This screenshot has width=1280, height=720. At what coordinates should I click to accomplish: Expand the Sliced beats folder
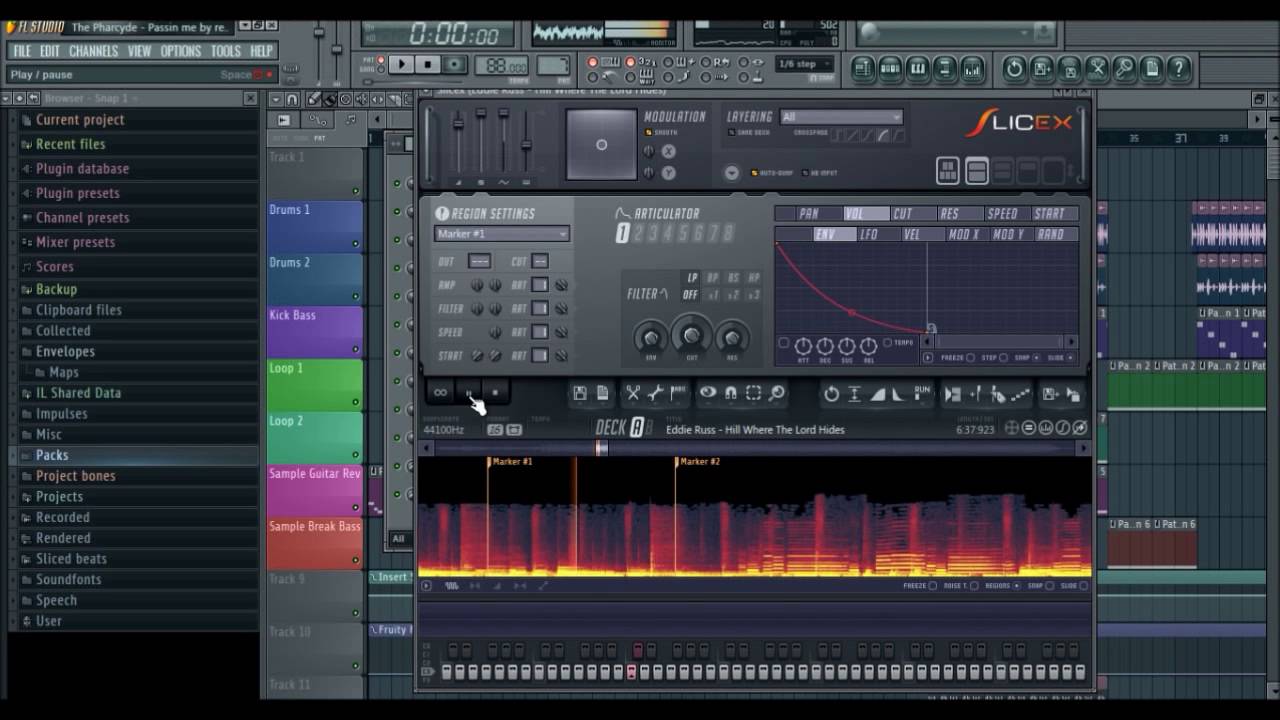pos(71,559)
